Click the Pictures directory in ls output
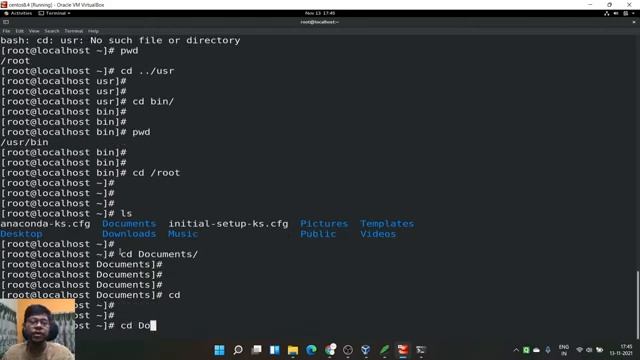Image resolution: width=640 pixels, height=360 pixels. pos(324,224)
